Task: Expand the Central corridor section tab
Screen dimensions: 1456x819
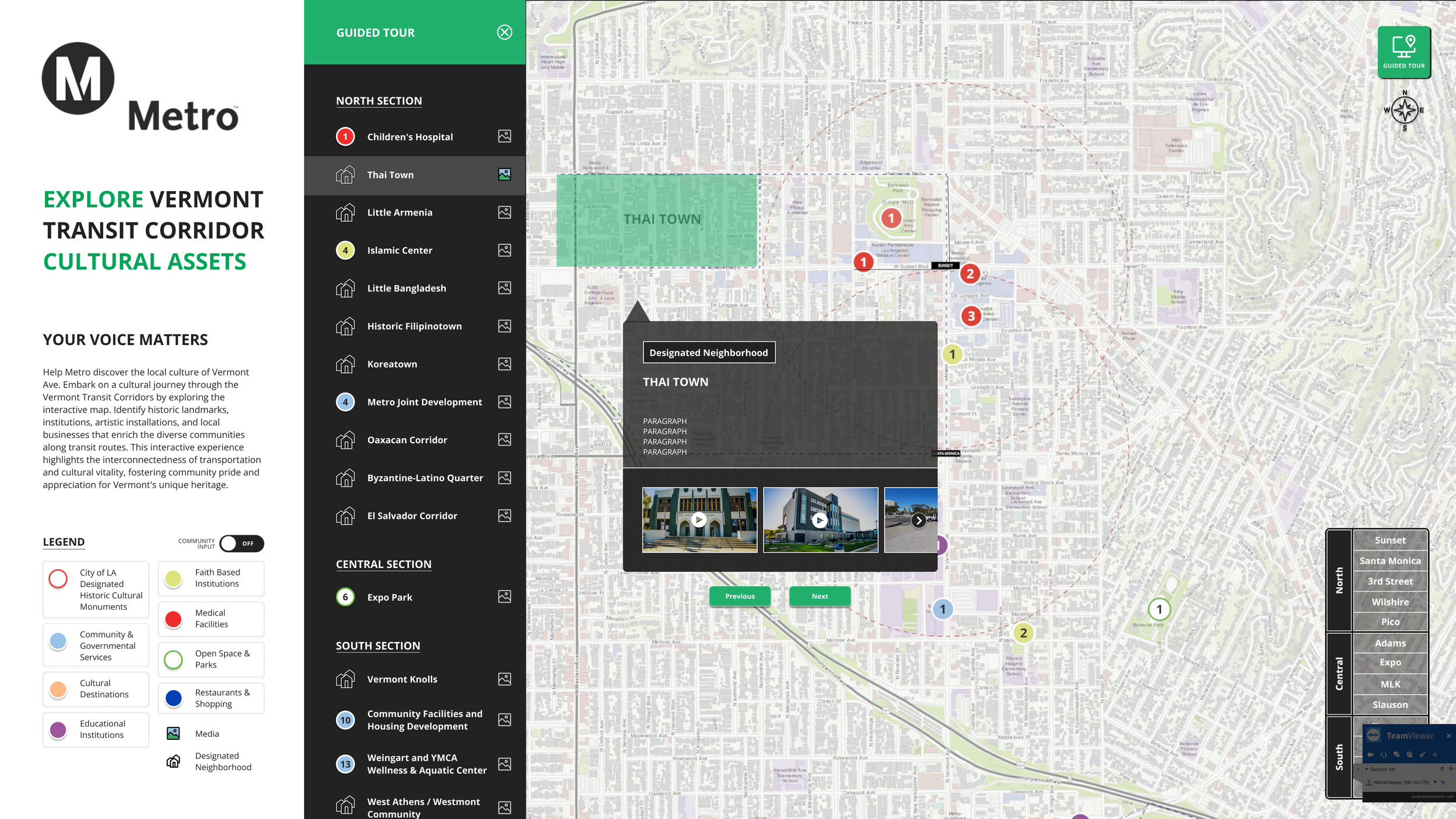Action: click(x=1339, y=673)
